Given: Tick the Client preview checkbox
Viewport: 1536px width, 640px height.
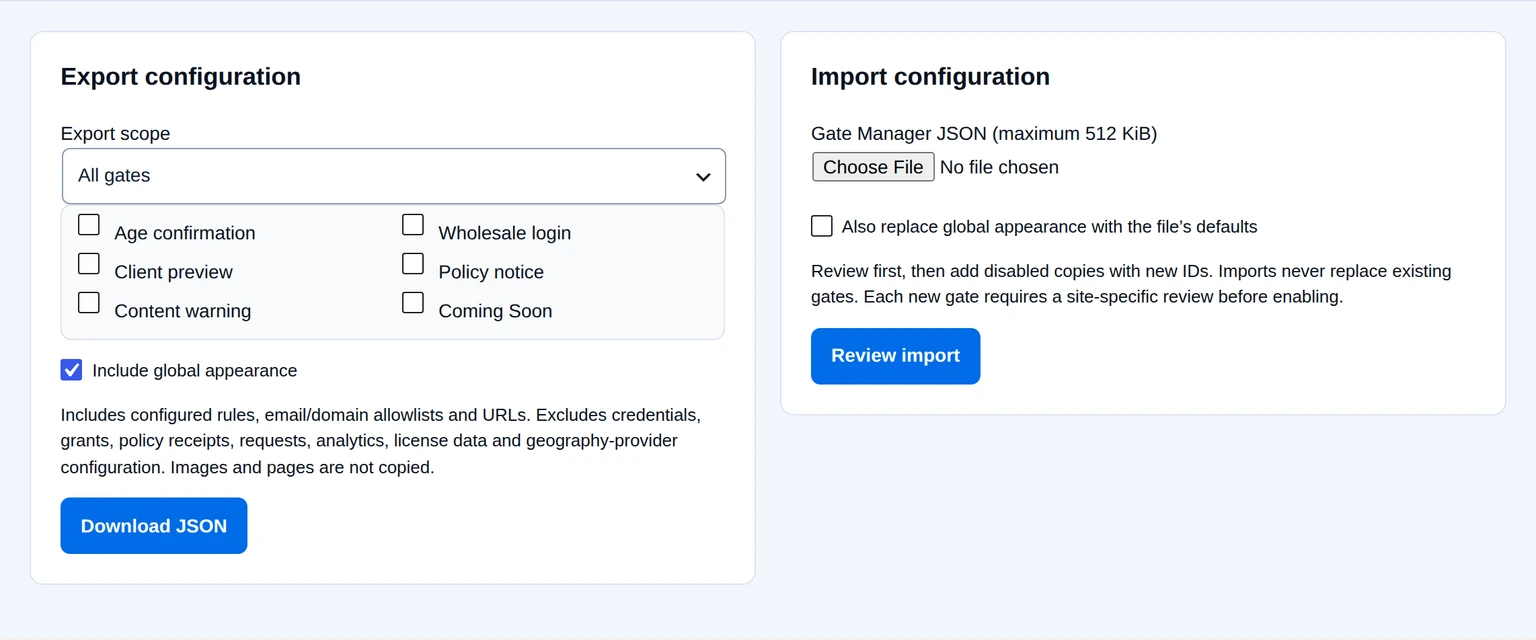Looking at the screenshot, I should click(x=89, y=264).
